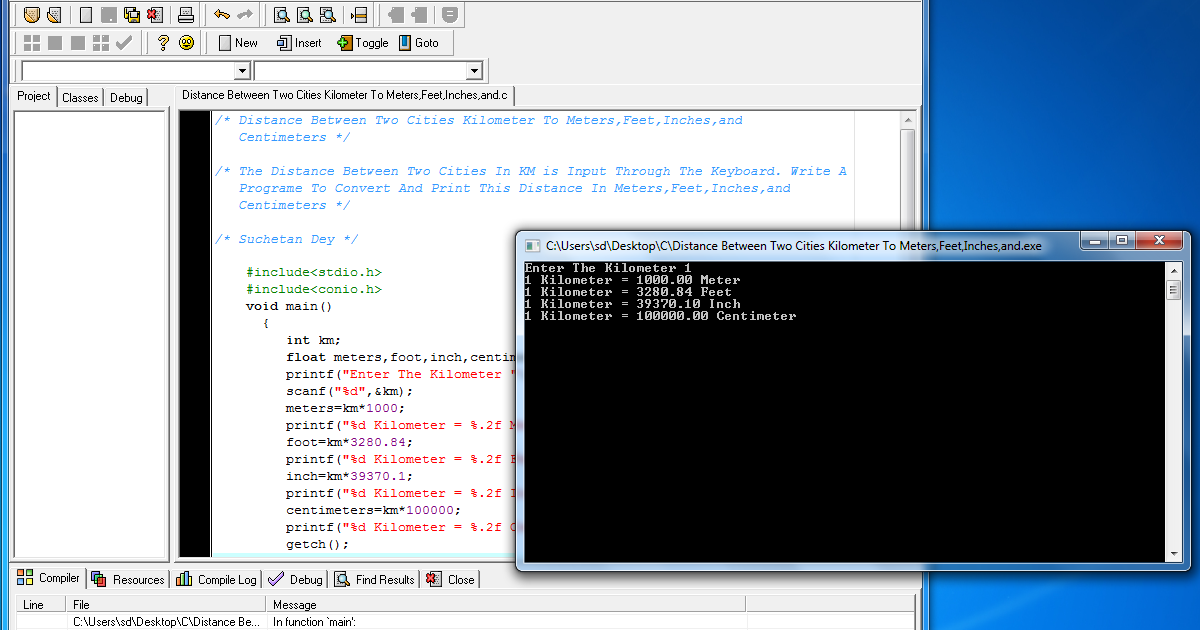Click the File column header

click(x=167, y=604)
